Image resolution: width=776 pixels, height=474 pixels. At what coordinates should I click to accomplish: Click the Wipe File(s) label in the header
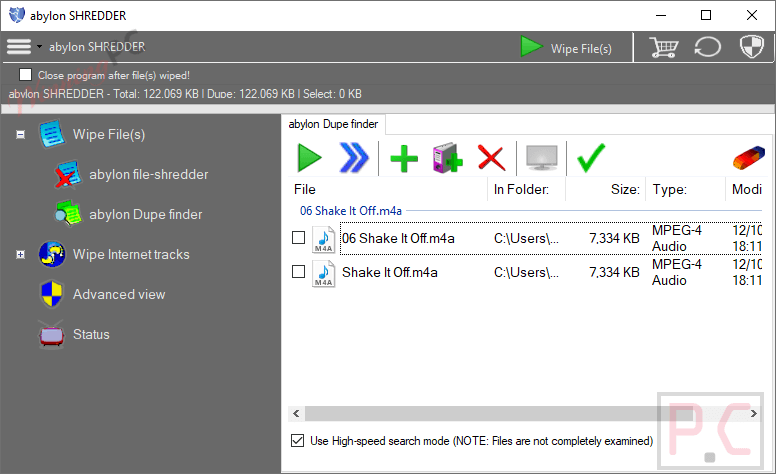click(x=581, y=48)
